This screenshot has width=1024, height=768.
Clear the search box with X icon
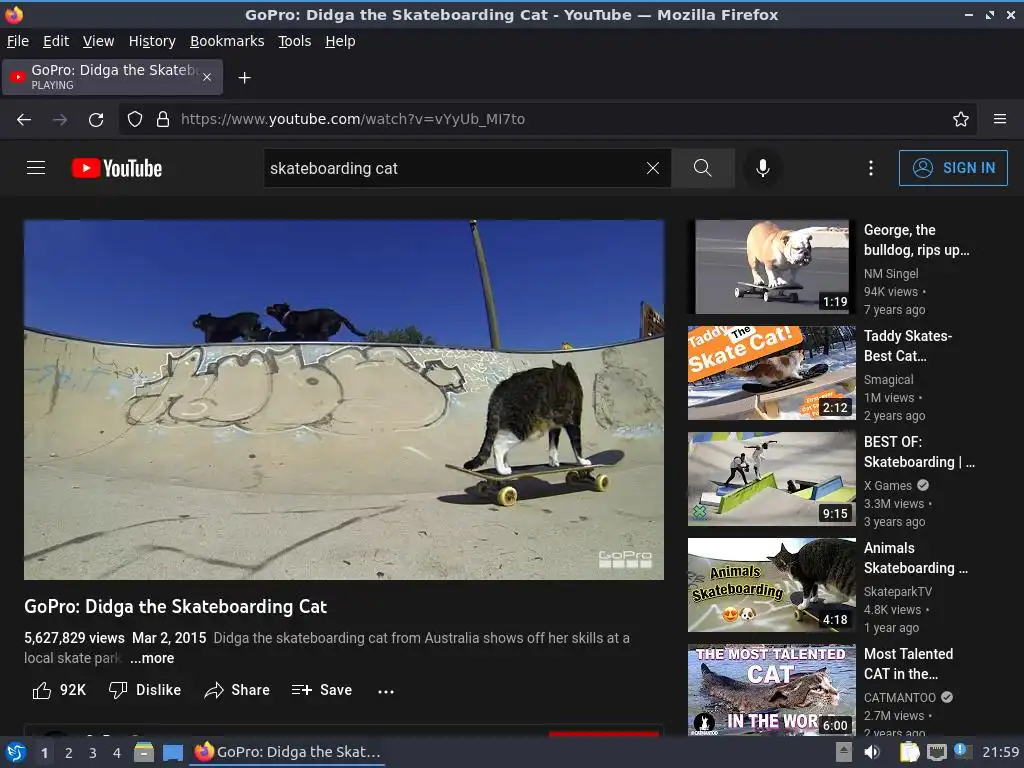tap(652, 168)
